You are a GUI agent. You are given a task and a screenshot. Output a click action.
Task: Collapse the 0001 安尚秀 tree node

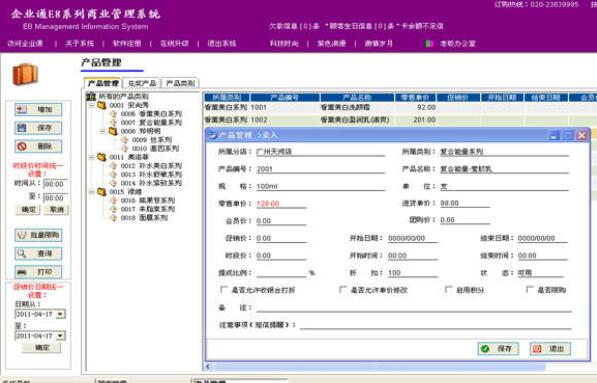pyautogui.click(x=91, y=105)
